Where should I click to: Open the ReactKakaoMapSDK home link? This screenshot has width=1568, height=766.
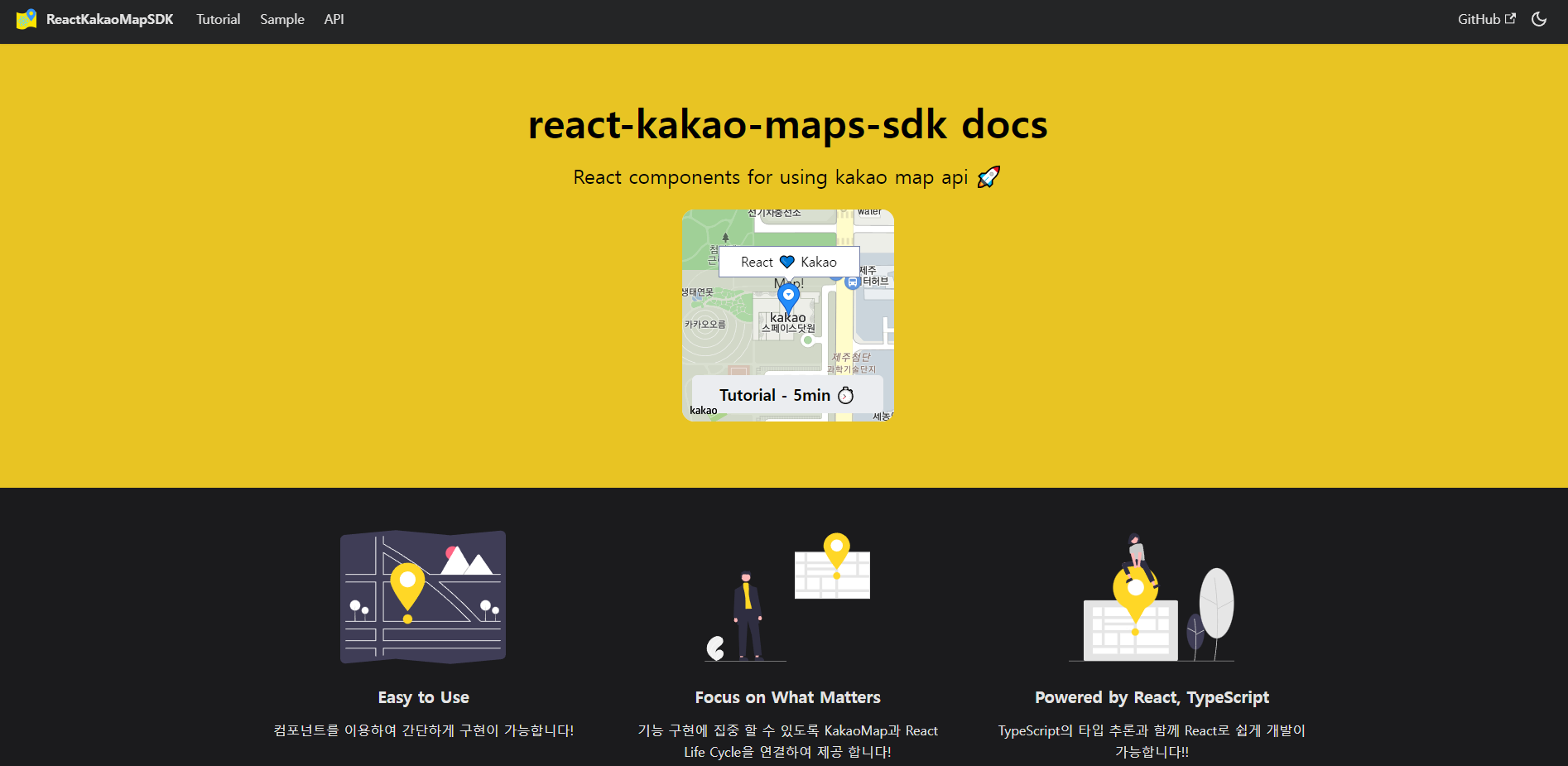(x=94, y=19)
